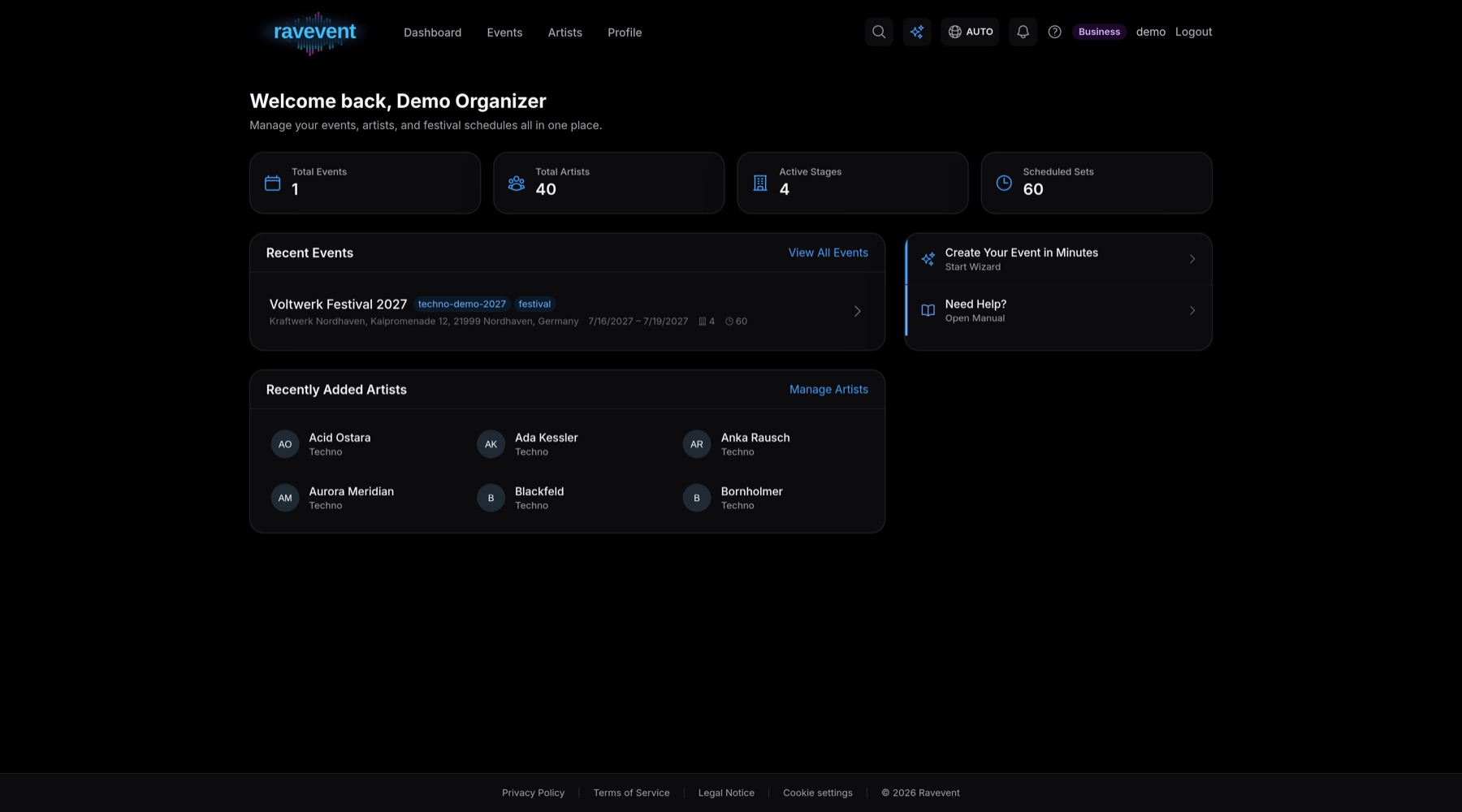Click the Blackfeld artist name
Image resolution: width=1462 pixels, height=812 pixels.
click(539, 491)
